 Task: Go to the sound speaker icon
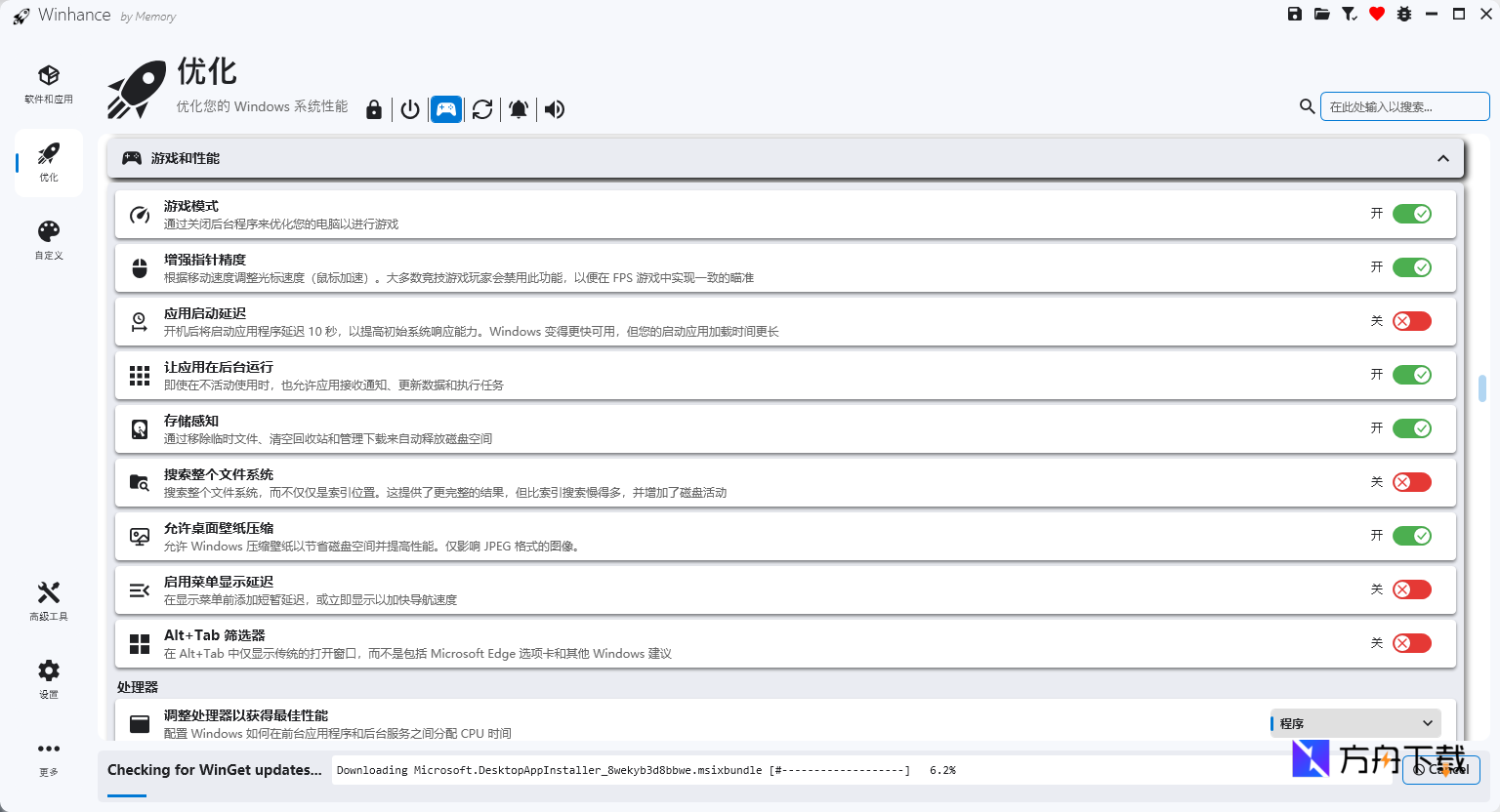[555, 109]
